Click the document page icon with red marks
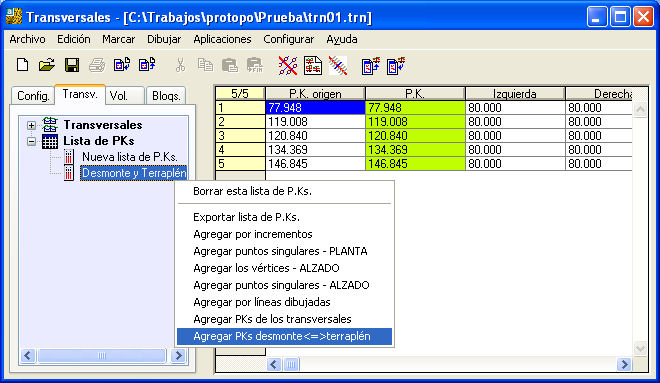 tap(313, 66)
